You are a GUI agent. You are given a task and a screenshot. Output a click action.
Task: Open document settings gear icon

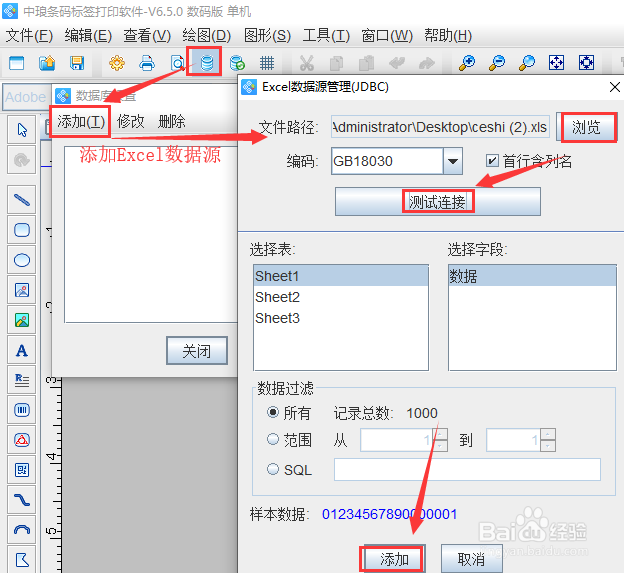coord(117,63)
